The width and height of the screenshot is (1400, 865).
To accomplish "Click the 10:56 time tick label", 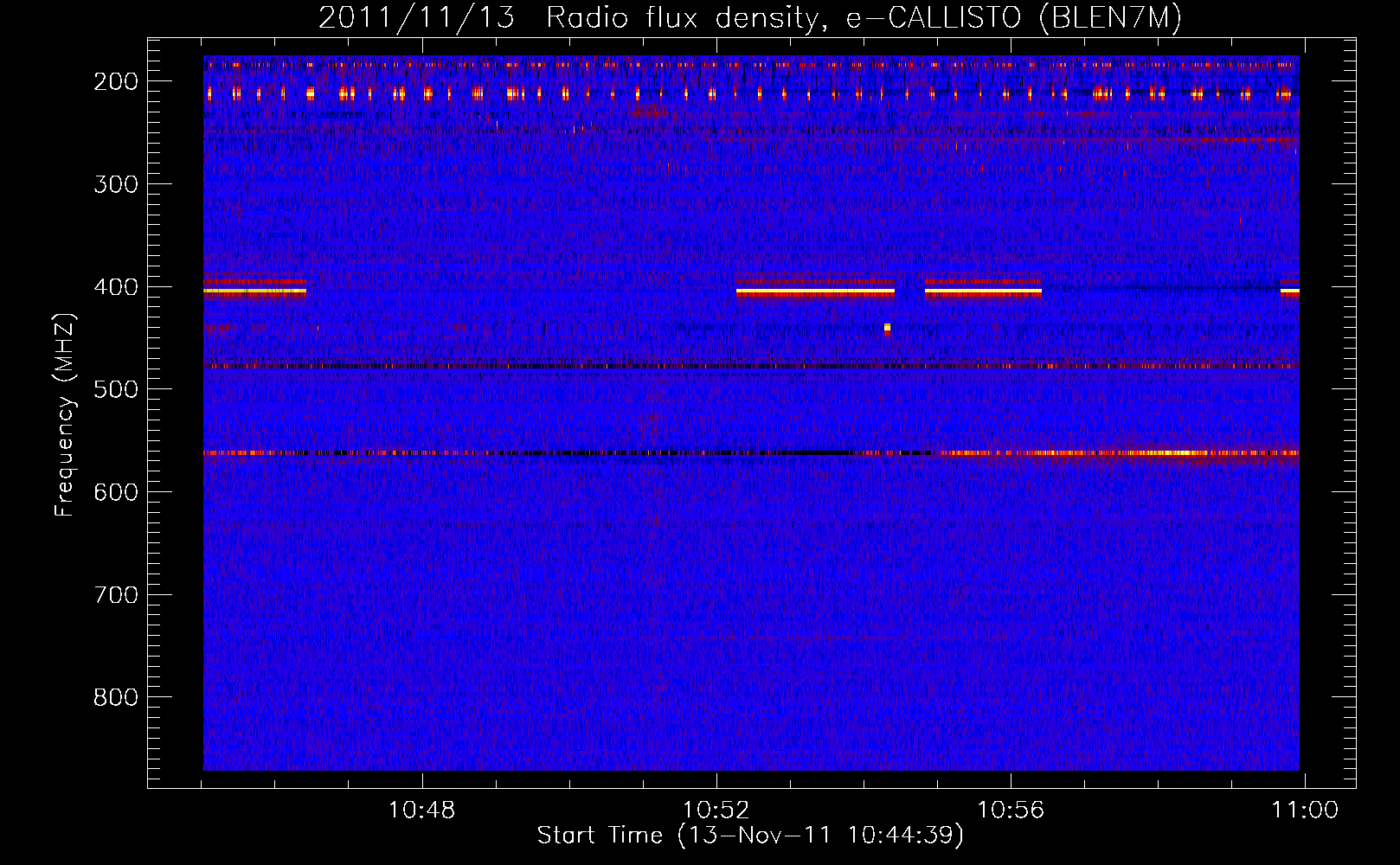I will (1011, 811).
